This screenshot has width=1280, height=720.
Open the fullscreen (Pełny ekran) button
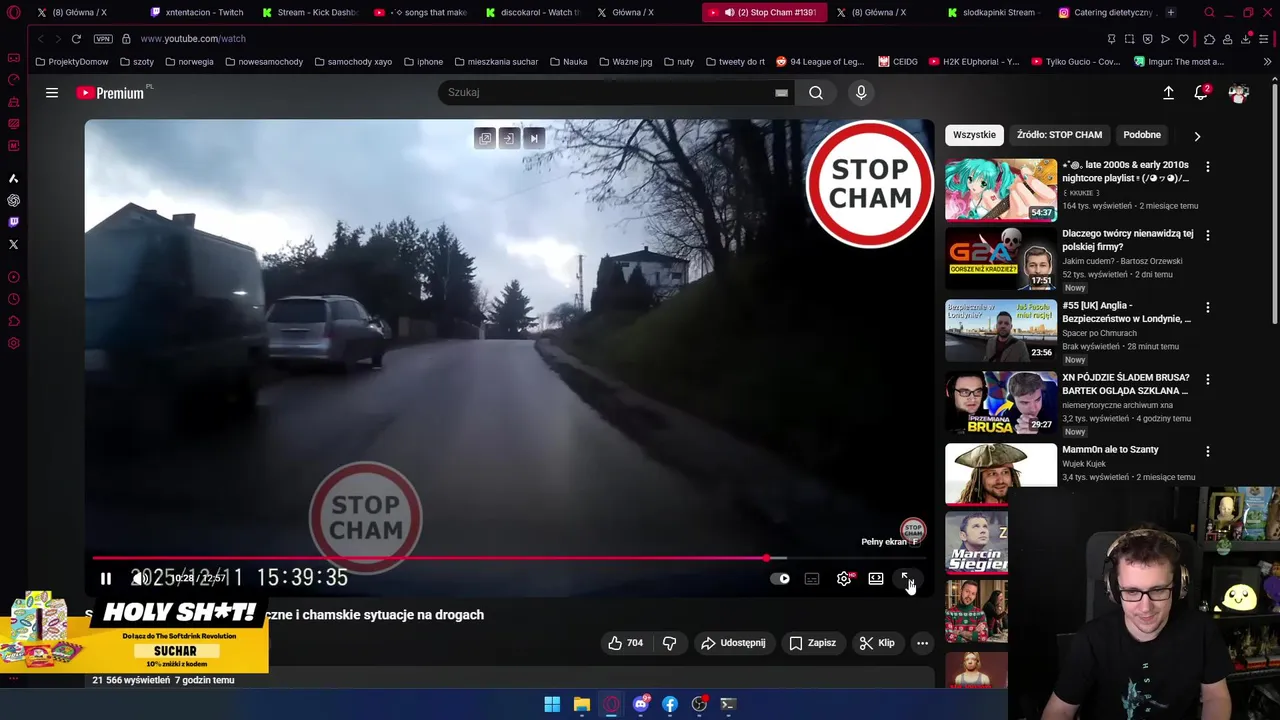tap(906, 578)
